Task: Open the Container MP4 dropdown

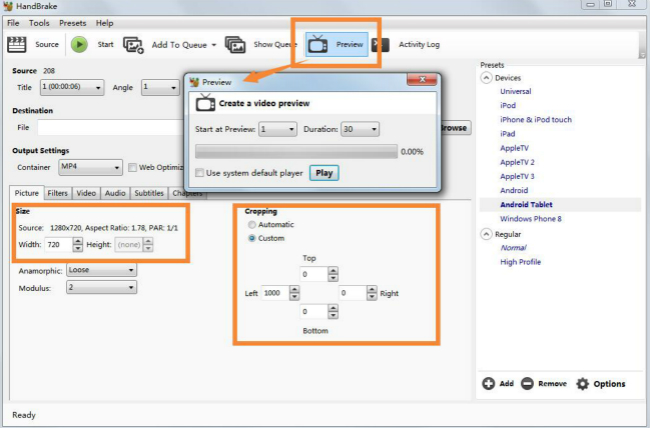Action: click(90, 167)
